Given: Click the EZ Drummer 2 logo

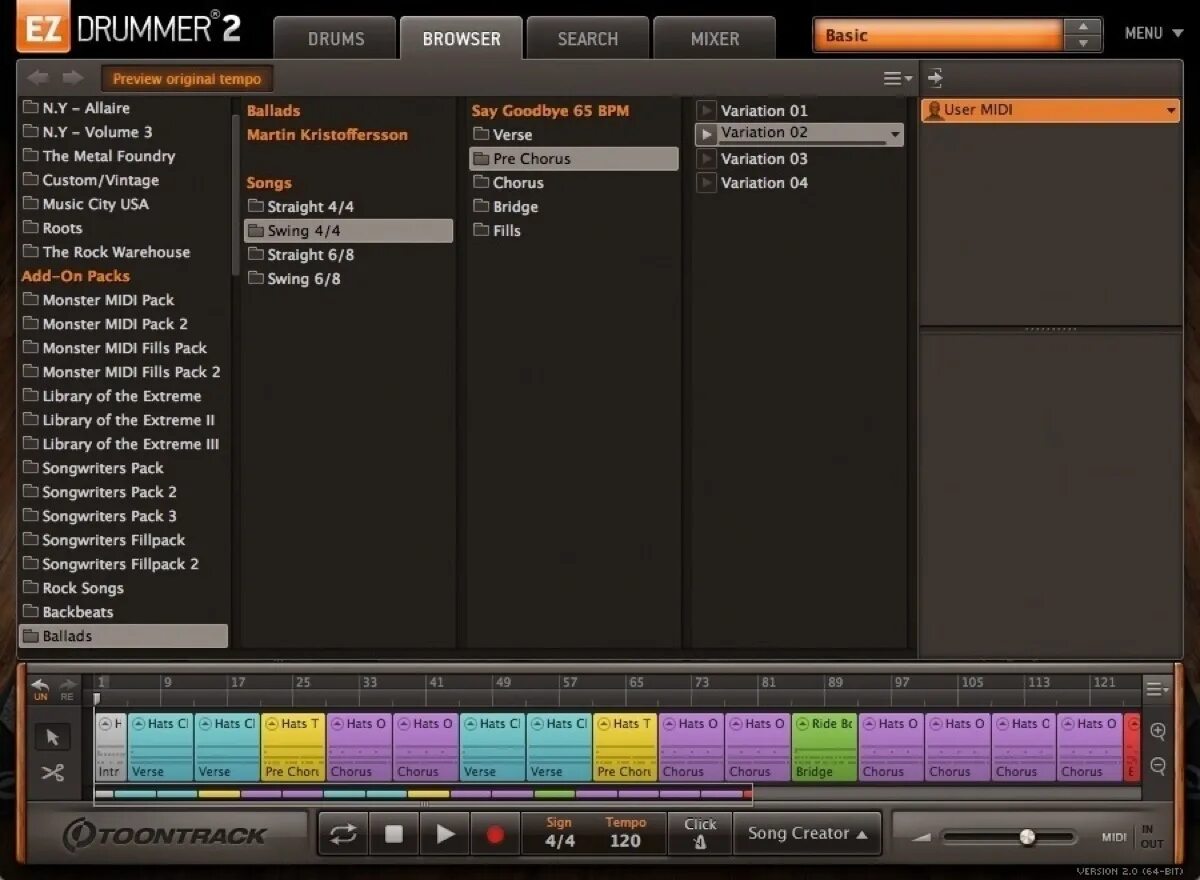Looking at the screenshot, I should [130, 28].
